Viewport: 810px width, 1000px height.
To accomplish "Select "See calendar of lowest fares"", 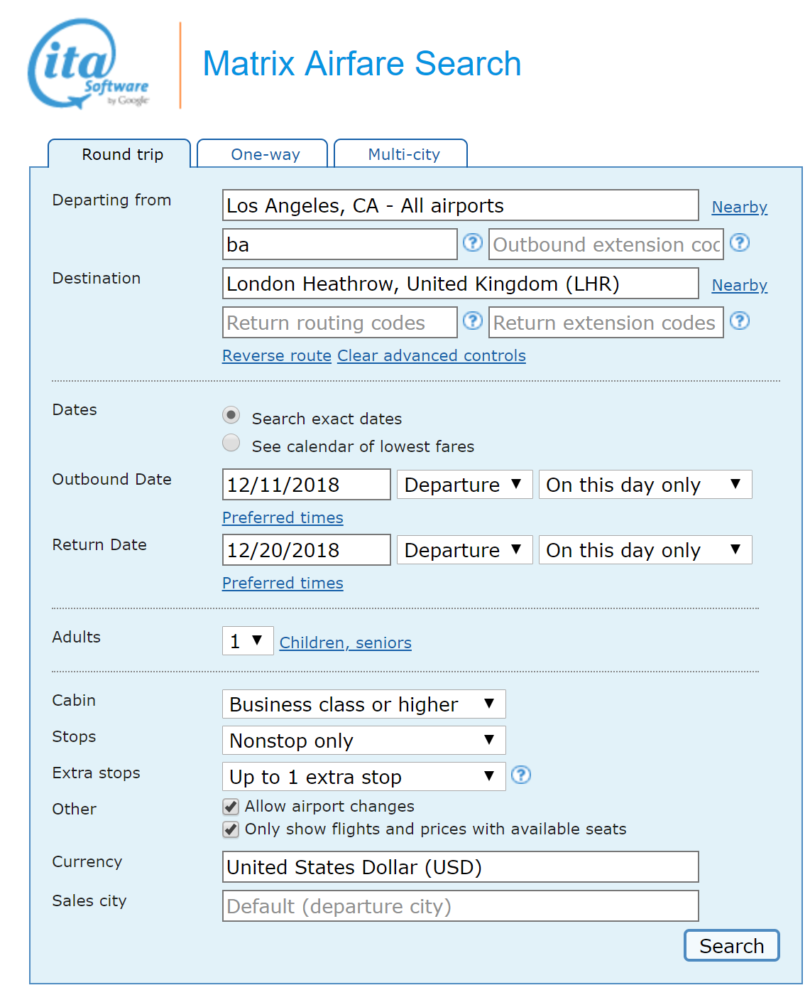I will point(230,443).
